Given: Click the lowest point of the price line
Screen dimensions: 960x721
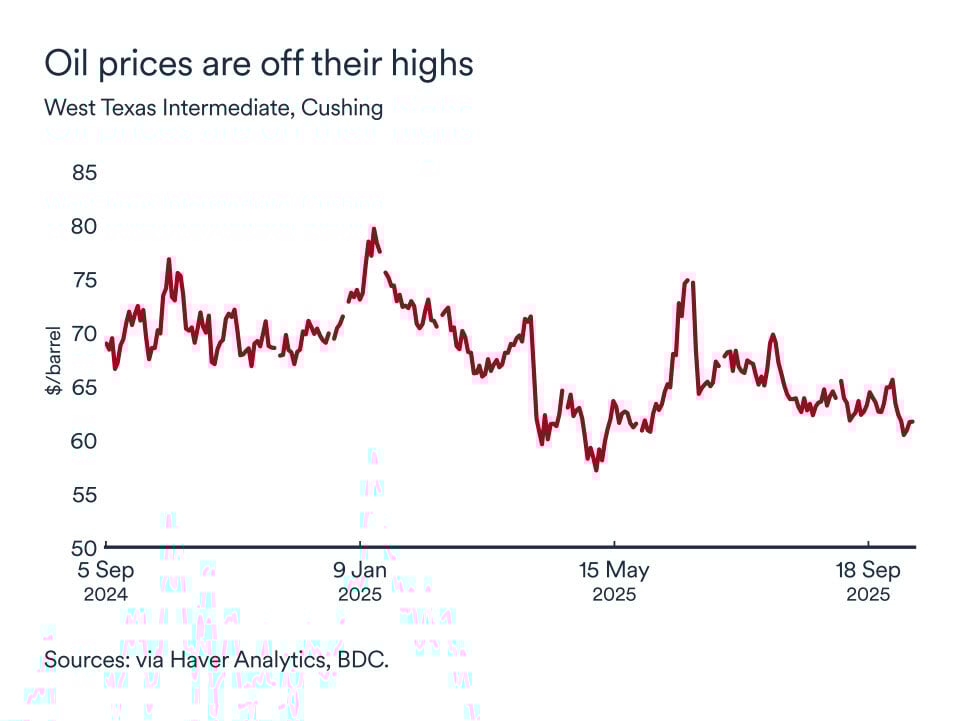Looking at the screenshot, I should pos(596,469).
